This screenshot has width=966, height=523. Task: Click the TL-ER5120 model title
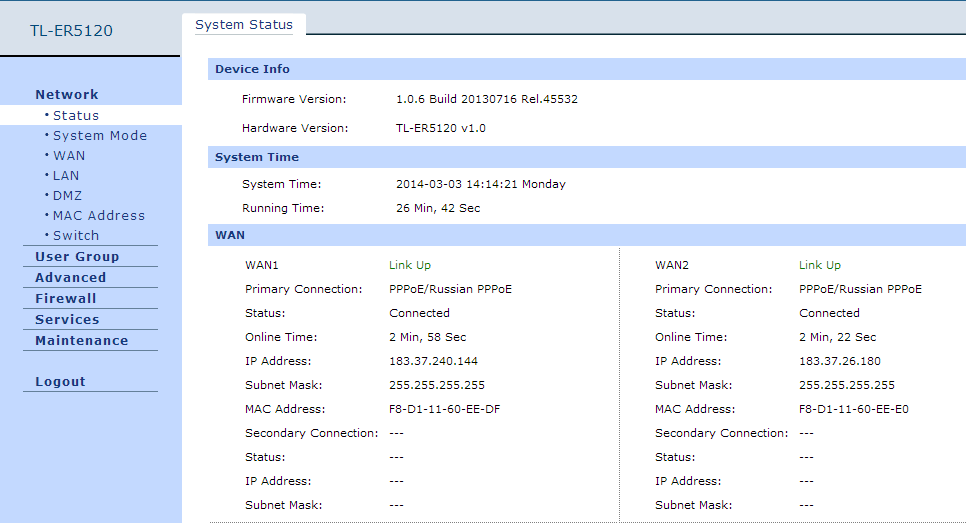click(x=72, y=30)
